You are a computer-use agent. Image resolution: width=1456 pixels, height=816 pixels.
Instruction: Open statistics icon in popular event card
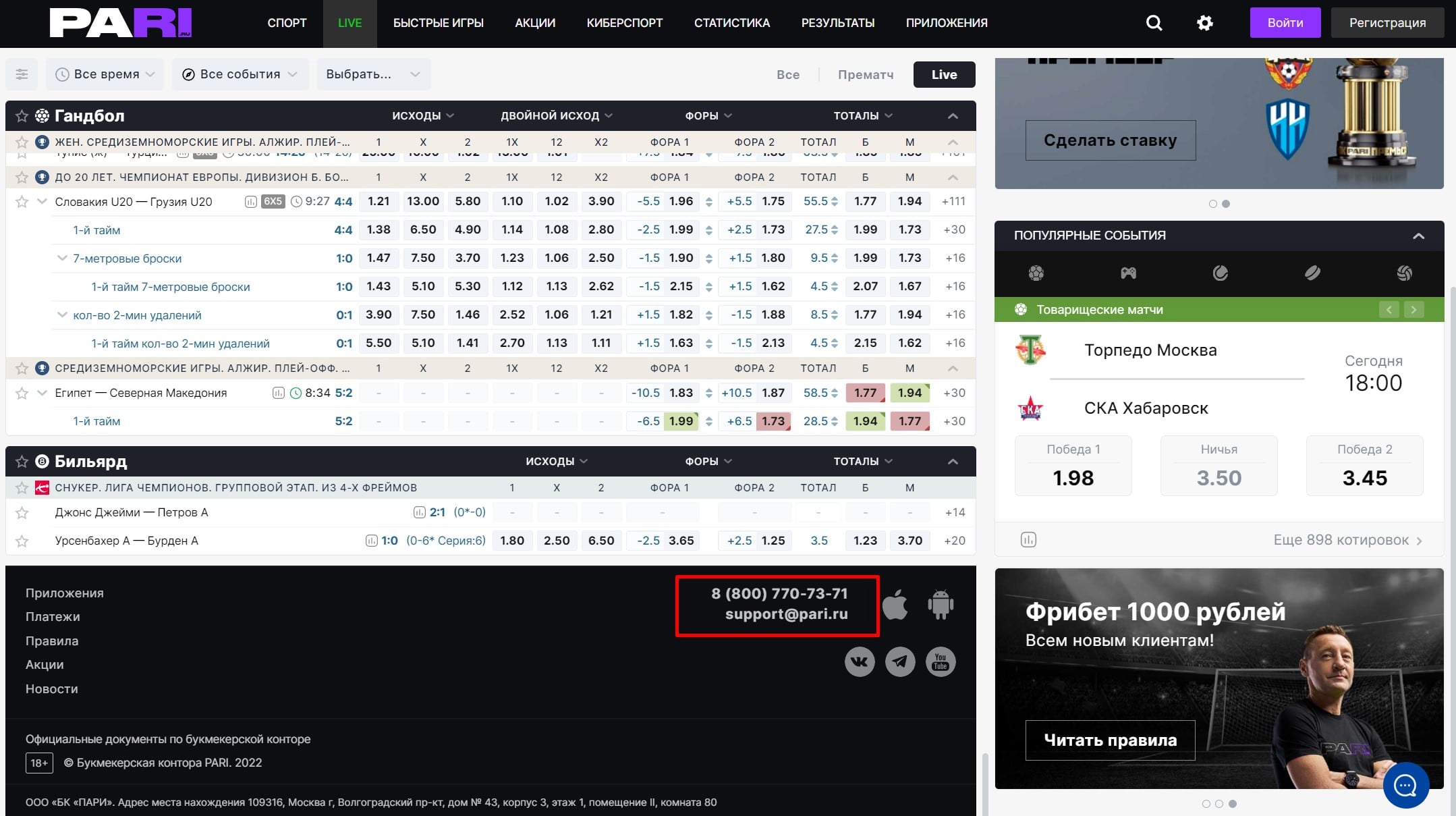pyautogui.click(x=1028, y=540)
